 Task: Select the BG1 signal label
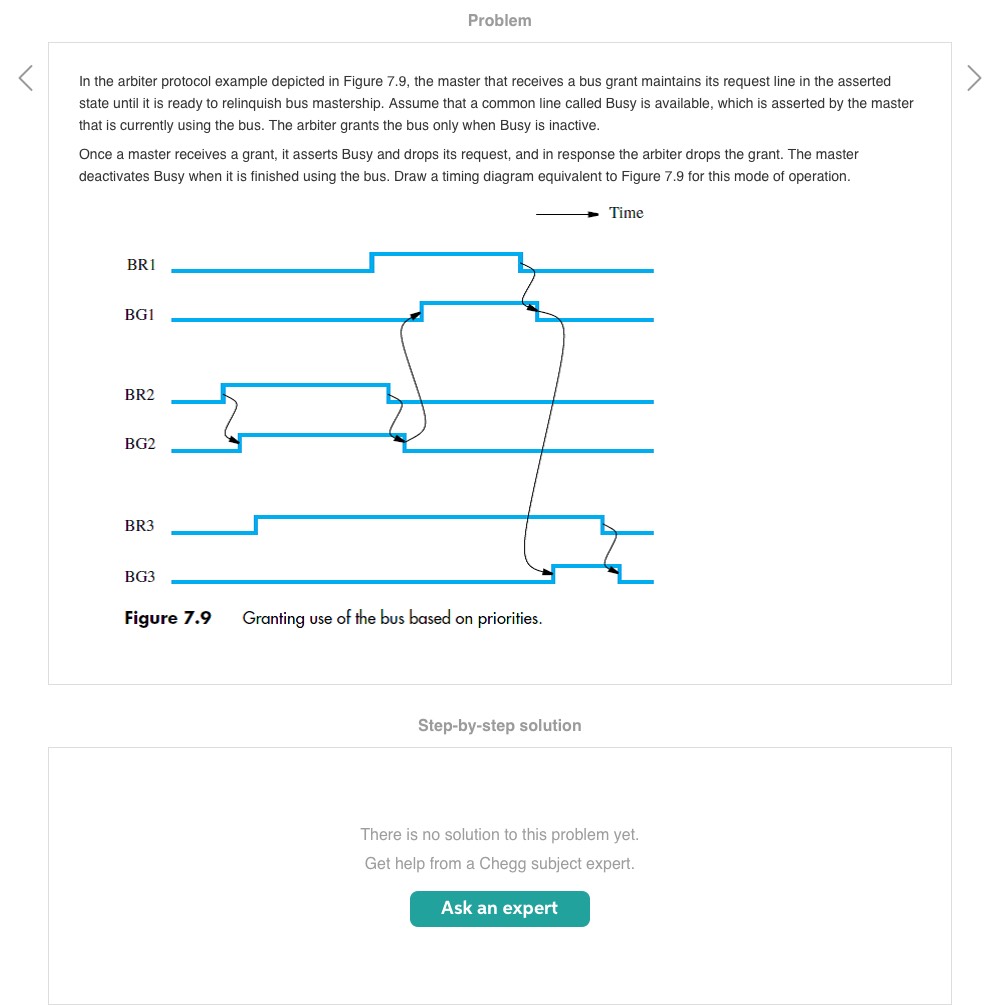click(x=140, y=314)
